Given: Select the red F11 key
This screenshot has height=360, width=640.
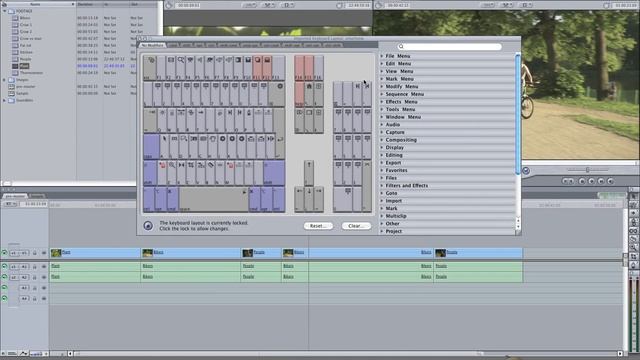Looking at the screenshot, I should [x=257, y=68].
